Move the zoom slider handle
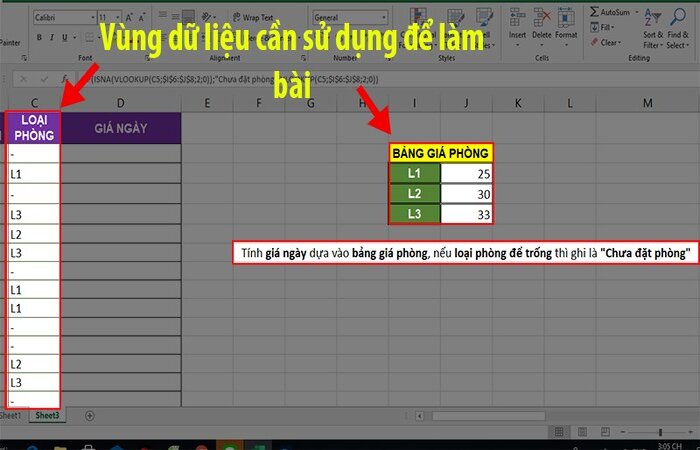This screenshot has width=700, height=450. coord(660,432)
